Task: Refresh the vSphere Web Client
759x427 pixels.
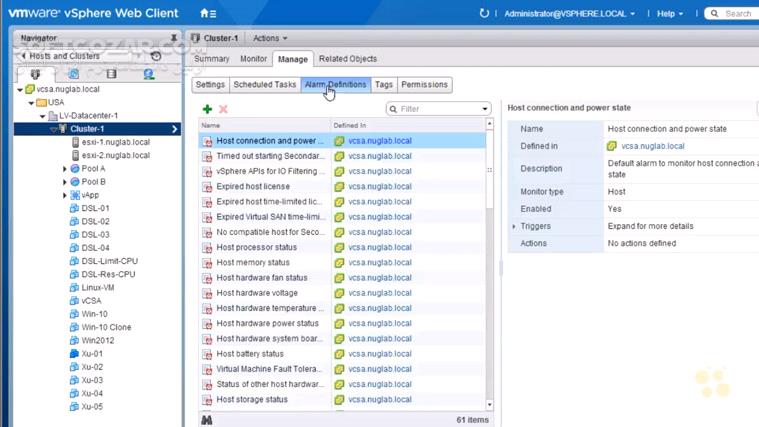Action: [x=484, y=14]
